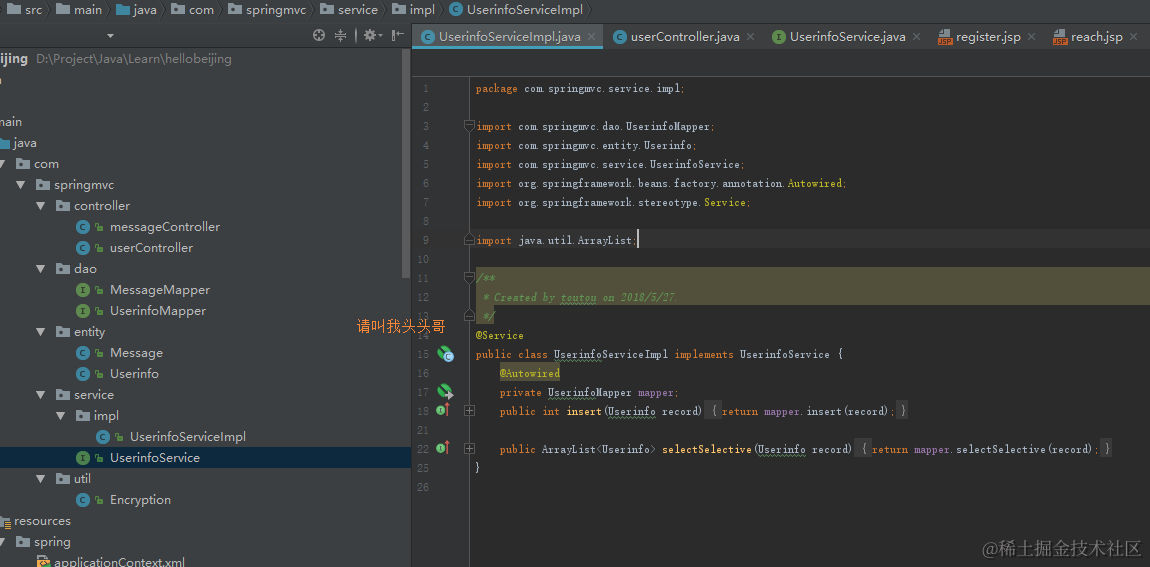Click UserinfoServiceImpl breadcrumb in navigation bar

515,10
